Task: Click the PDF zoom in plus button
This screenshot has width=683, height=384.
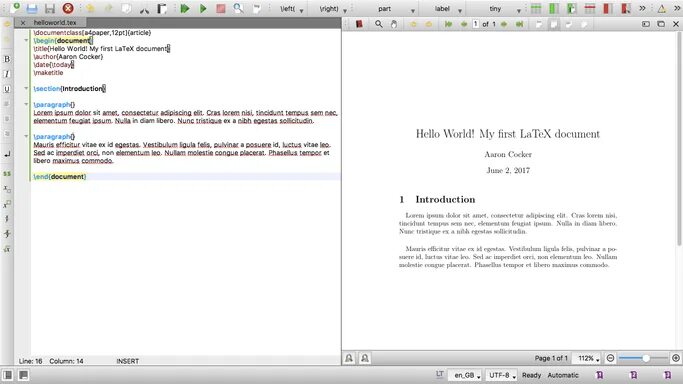Action: click(x=676, y=358)
